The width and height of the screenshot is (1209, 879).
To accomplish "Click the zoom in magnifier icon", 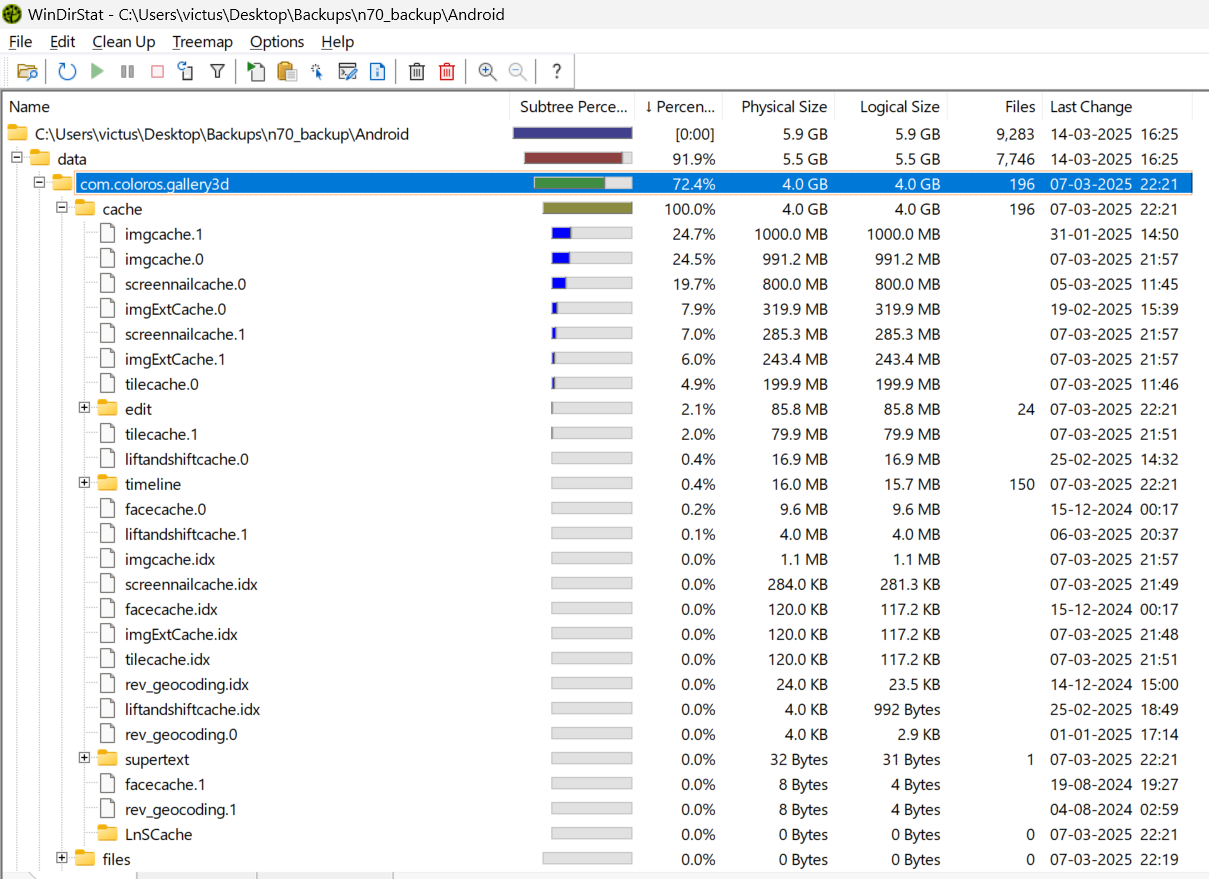I will pyautogui.click(x=487, y=71).
